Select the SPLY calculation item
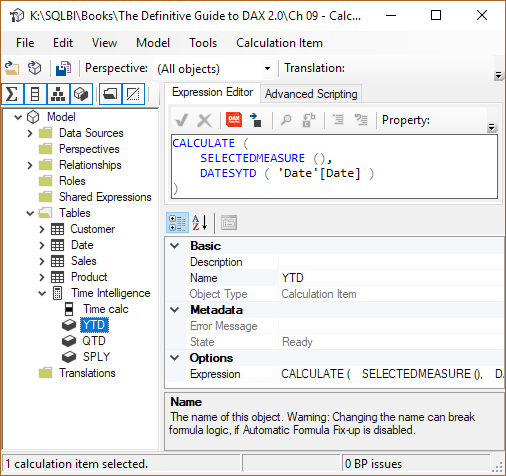The image size is (506, 476). click(96, 357)
